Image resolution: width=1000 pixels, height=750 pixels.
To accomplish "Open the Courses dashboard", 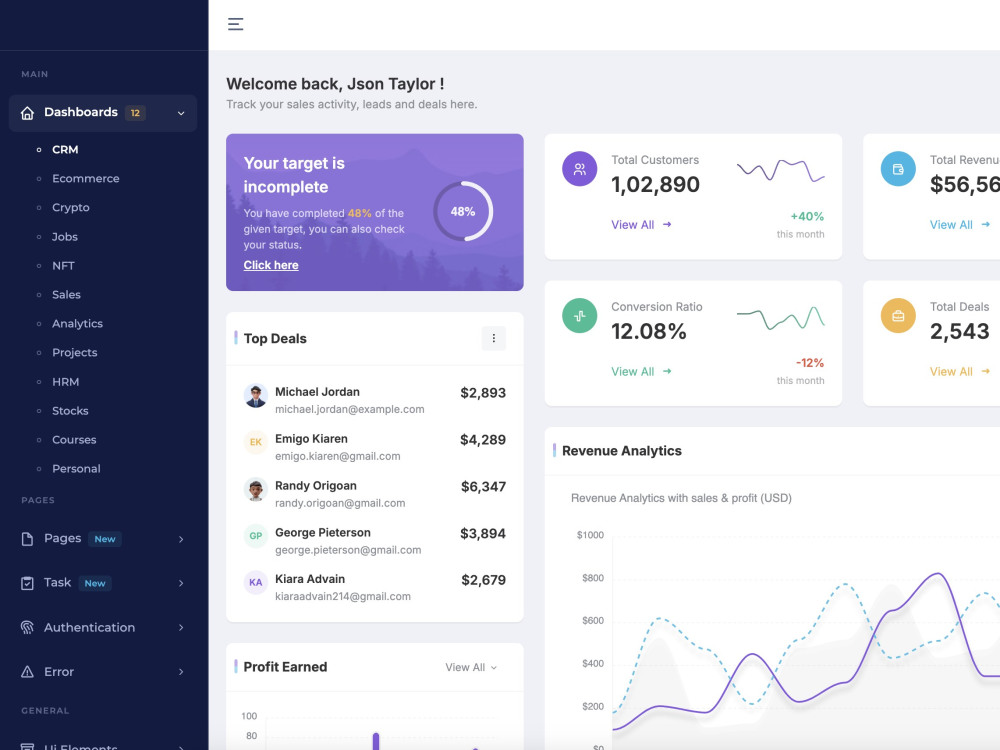I will pyautogui.click(x=74, y=440).
